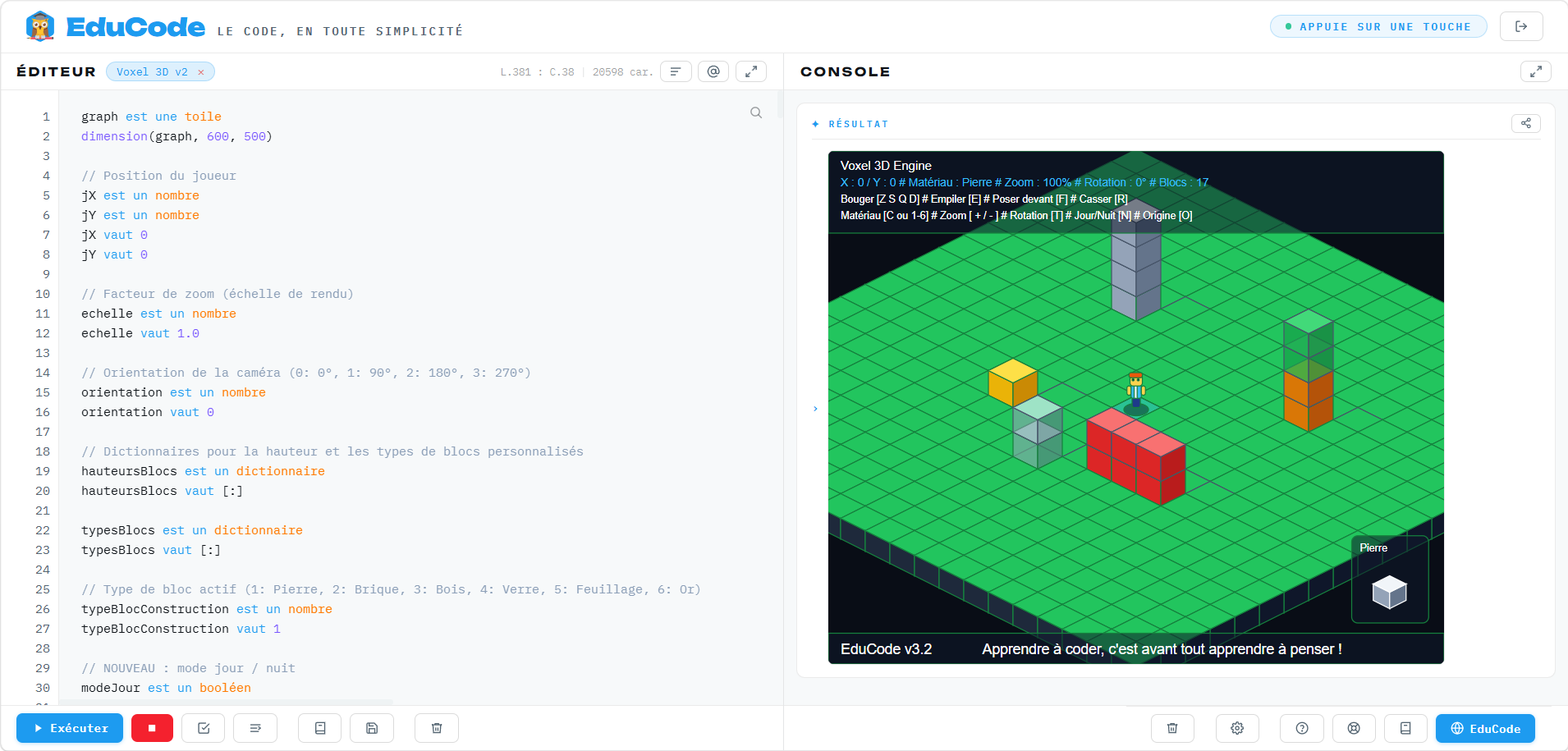1568x751 pixels.
Task: Click the yellow gold block on canvas
Action: (1013, 382)
